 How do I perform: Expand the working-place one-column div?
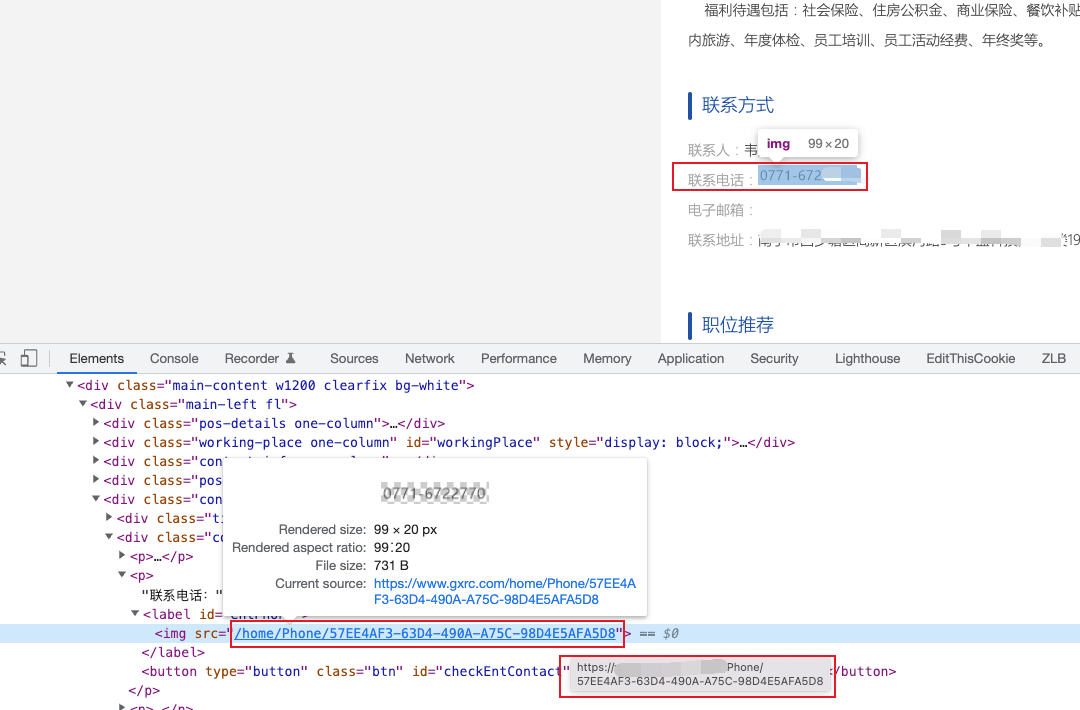96,441
